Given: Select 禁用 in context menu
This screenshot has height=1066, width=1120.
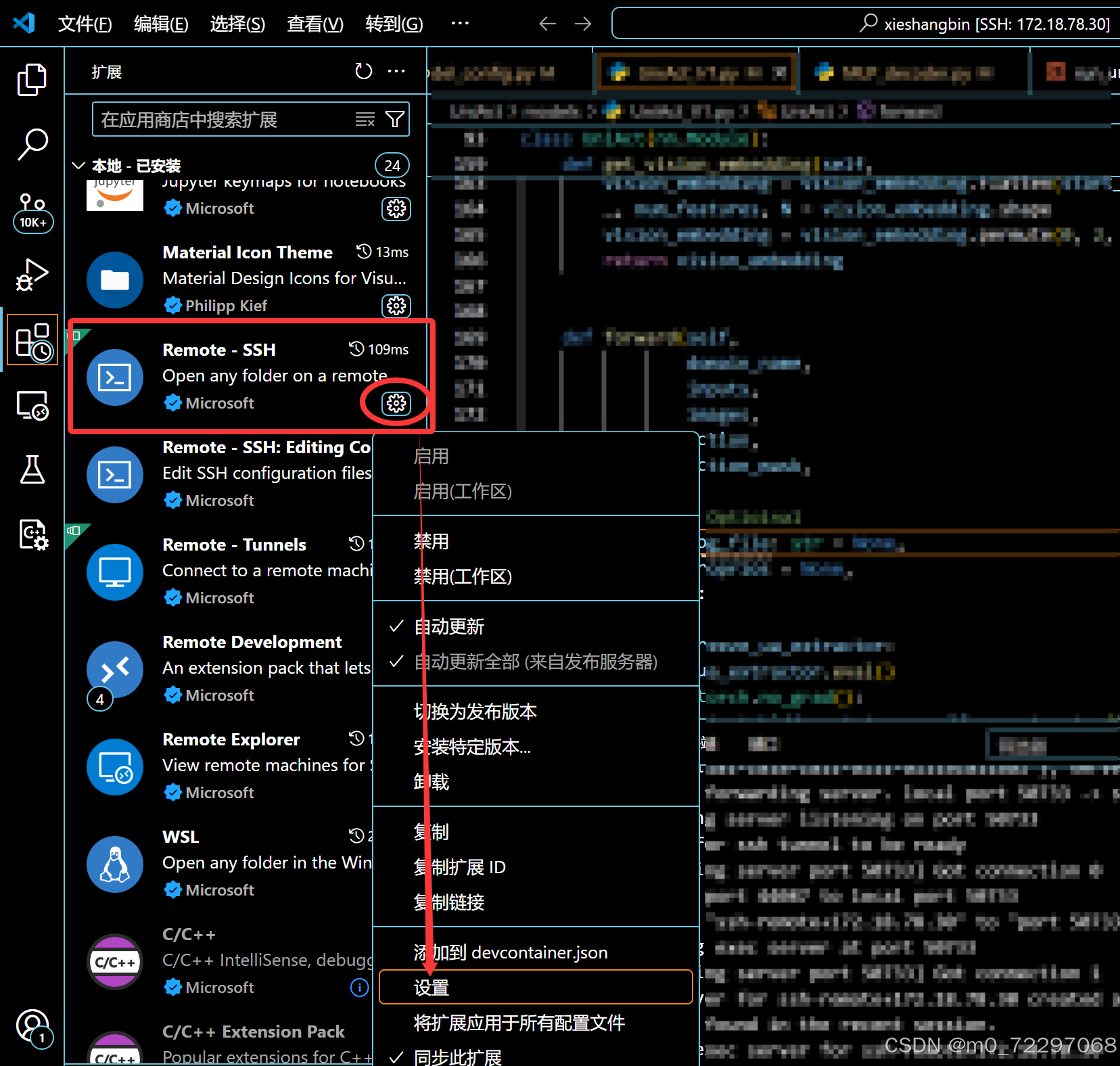Looking at the screenshot, I should click(x=536, y=541).
